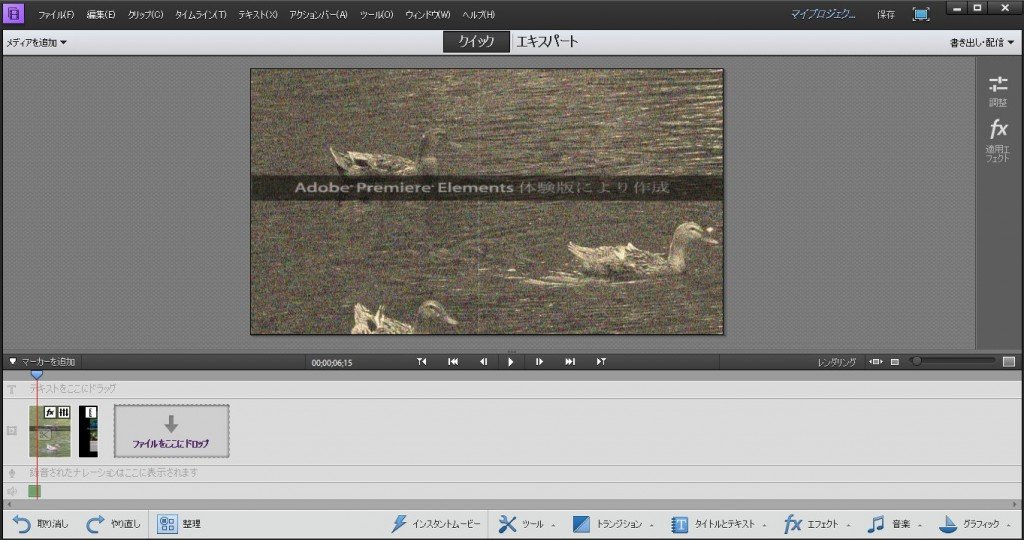This screenshot has width=1024, height=540.
Task: Redo with やり直し
Action: (114, 524)
